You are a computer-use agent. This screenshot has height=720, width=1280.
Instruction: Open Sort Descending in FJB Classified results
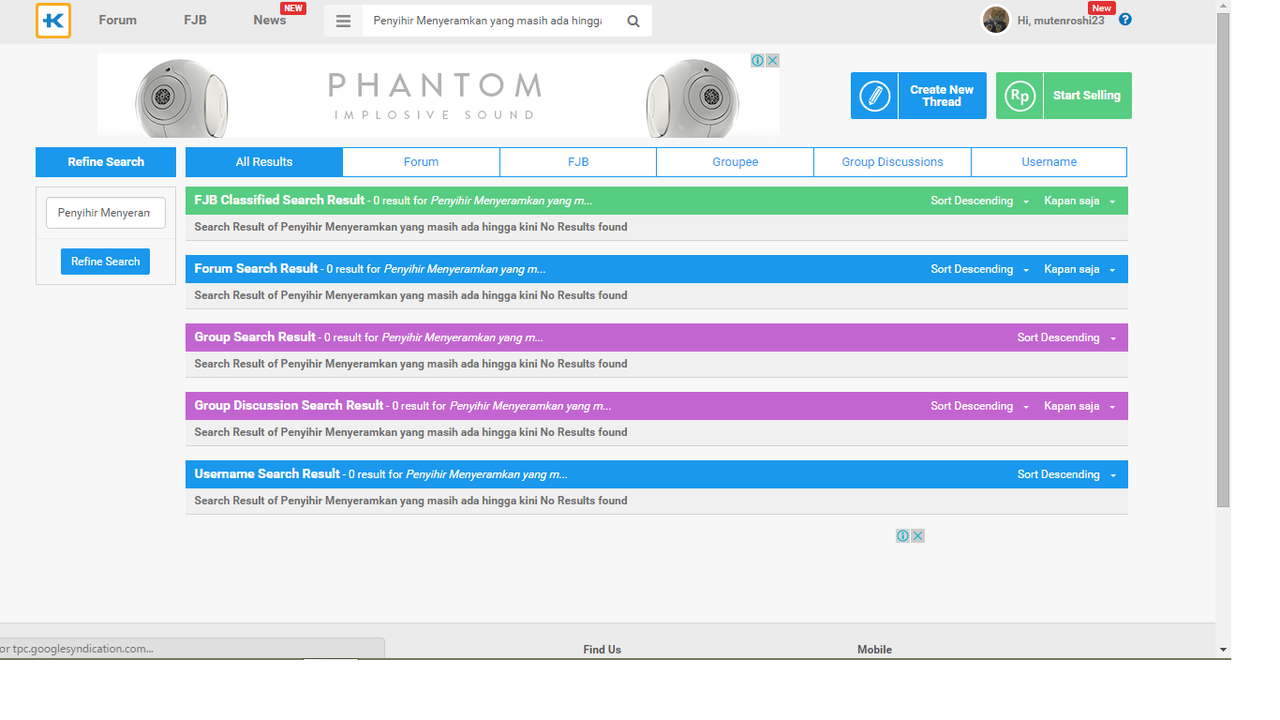[979, 201]
